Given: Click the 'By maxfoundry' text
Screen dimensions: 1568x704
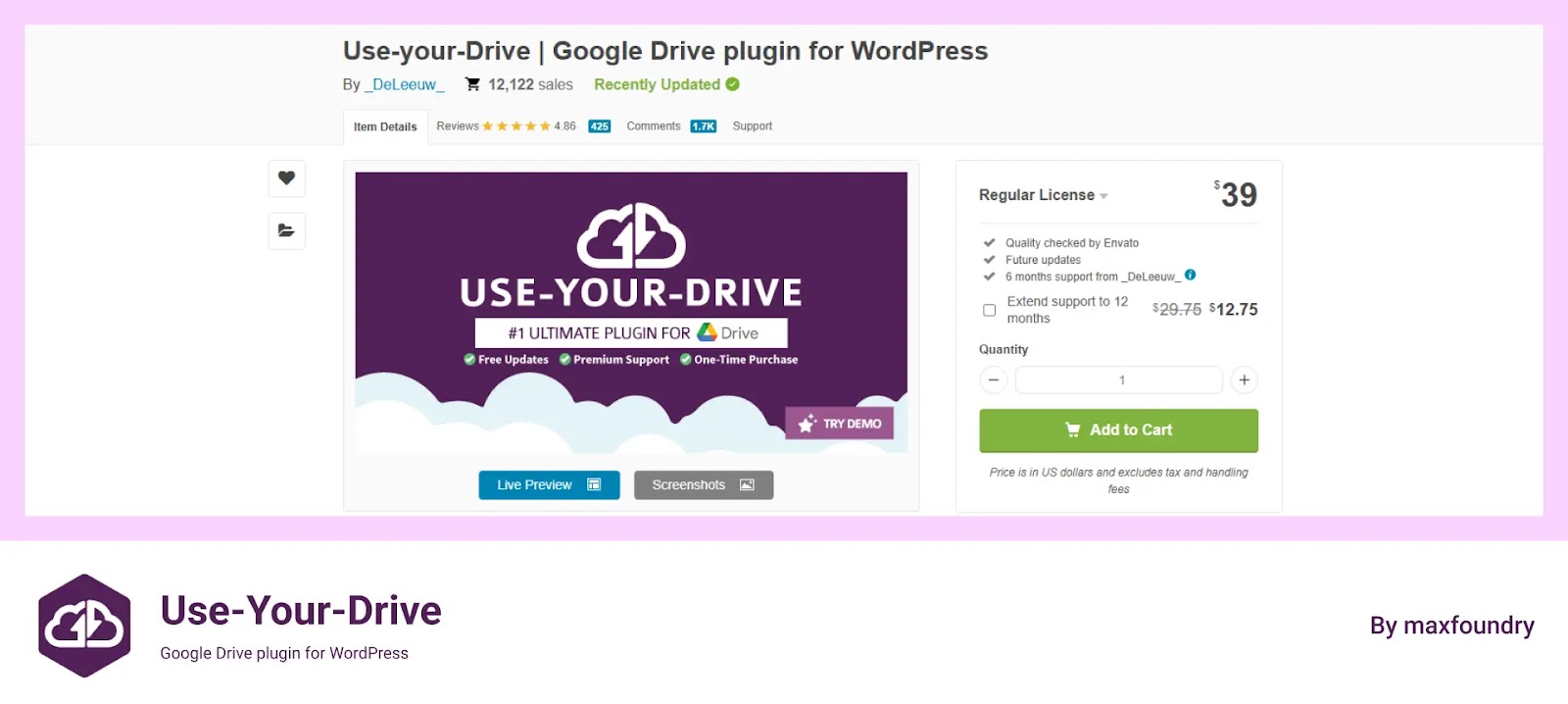Looking at the screenshot, I should [x=1452, y=626].
